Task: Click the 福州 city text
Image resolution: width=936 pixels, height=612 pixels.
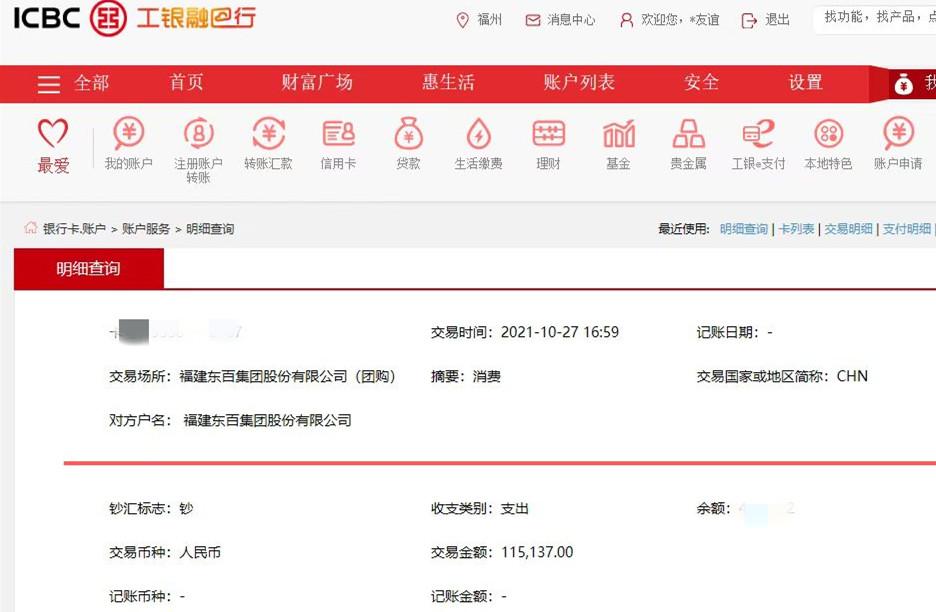Action: [489, 20]
